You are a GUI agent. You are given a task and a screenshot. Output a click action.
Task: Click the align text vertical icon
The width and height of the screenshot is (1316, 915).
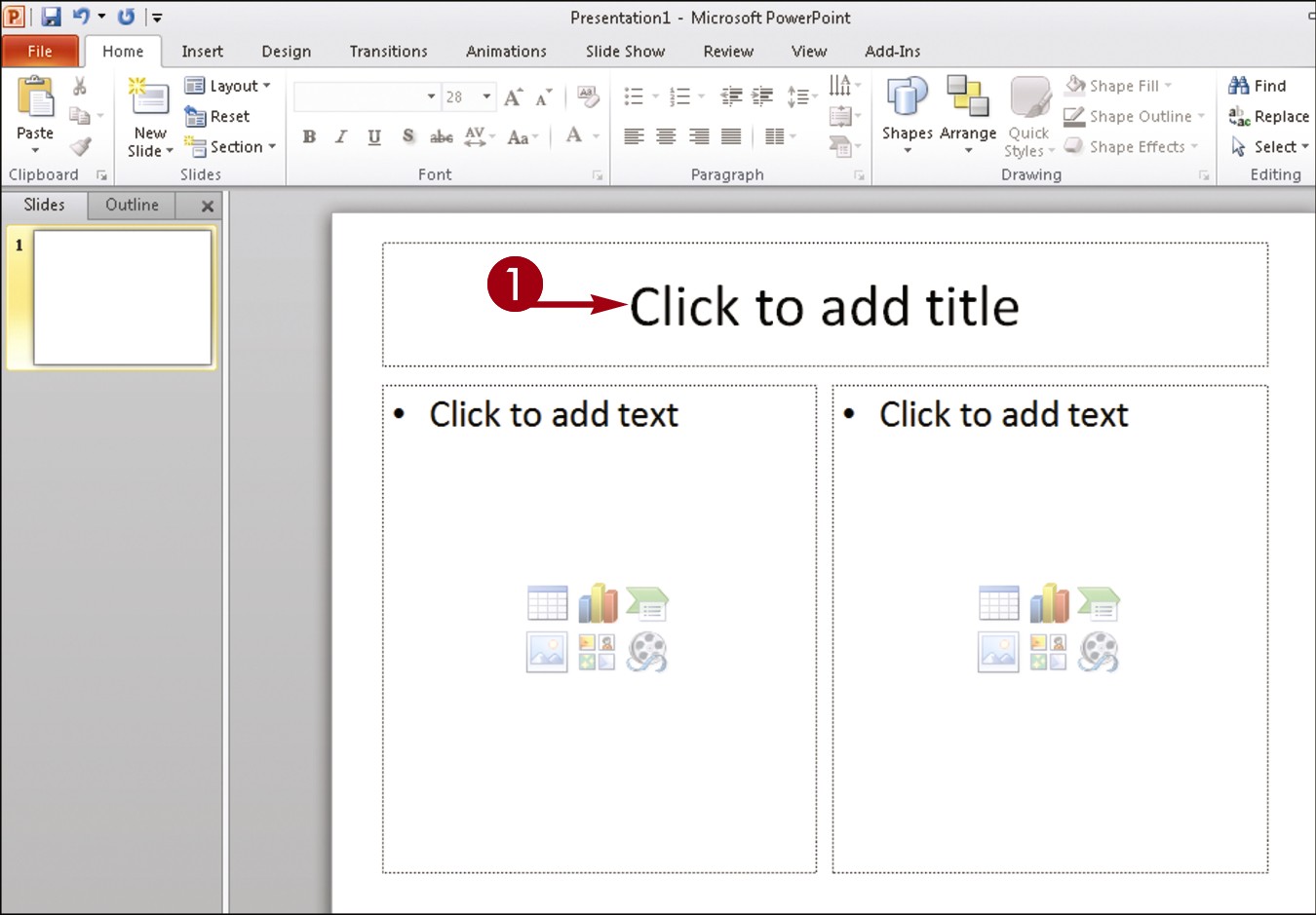840,117
